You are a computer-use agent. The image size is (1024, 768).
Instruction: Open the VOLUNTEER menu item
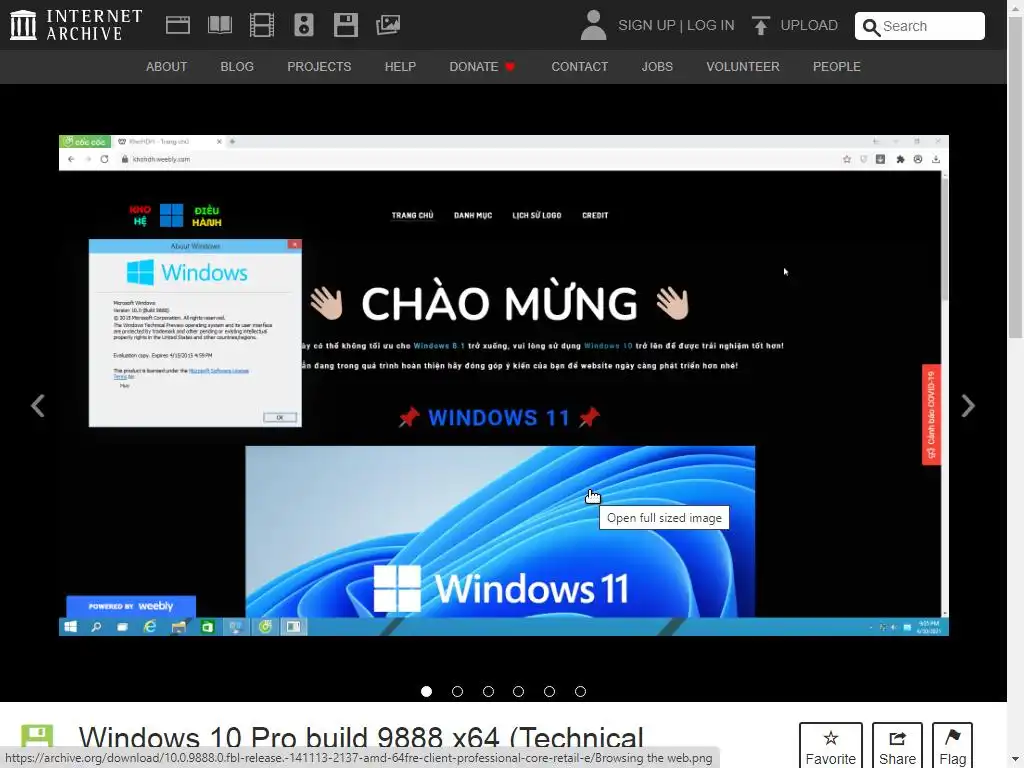point(743,67)
